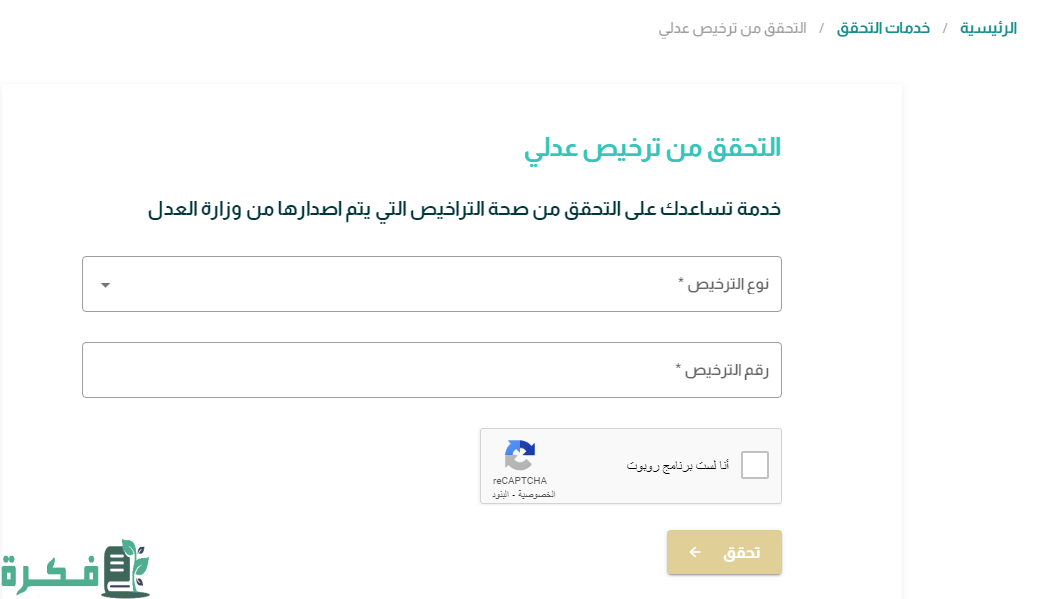Go to الرئيسية in the breadcrumb
This screenshot has width=1045, height=599.
(988, 28)
